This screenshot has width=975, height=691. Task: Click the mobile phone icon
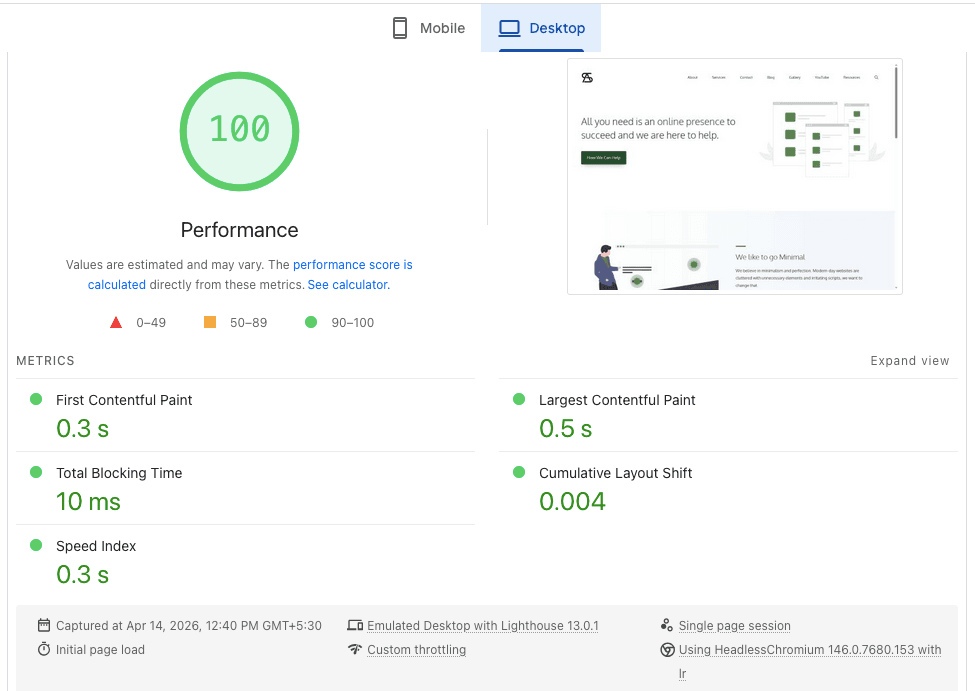400,27
